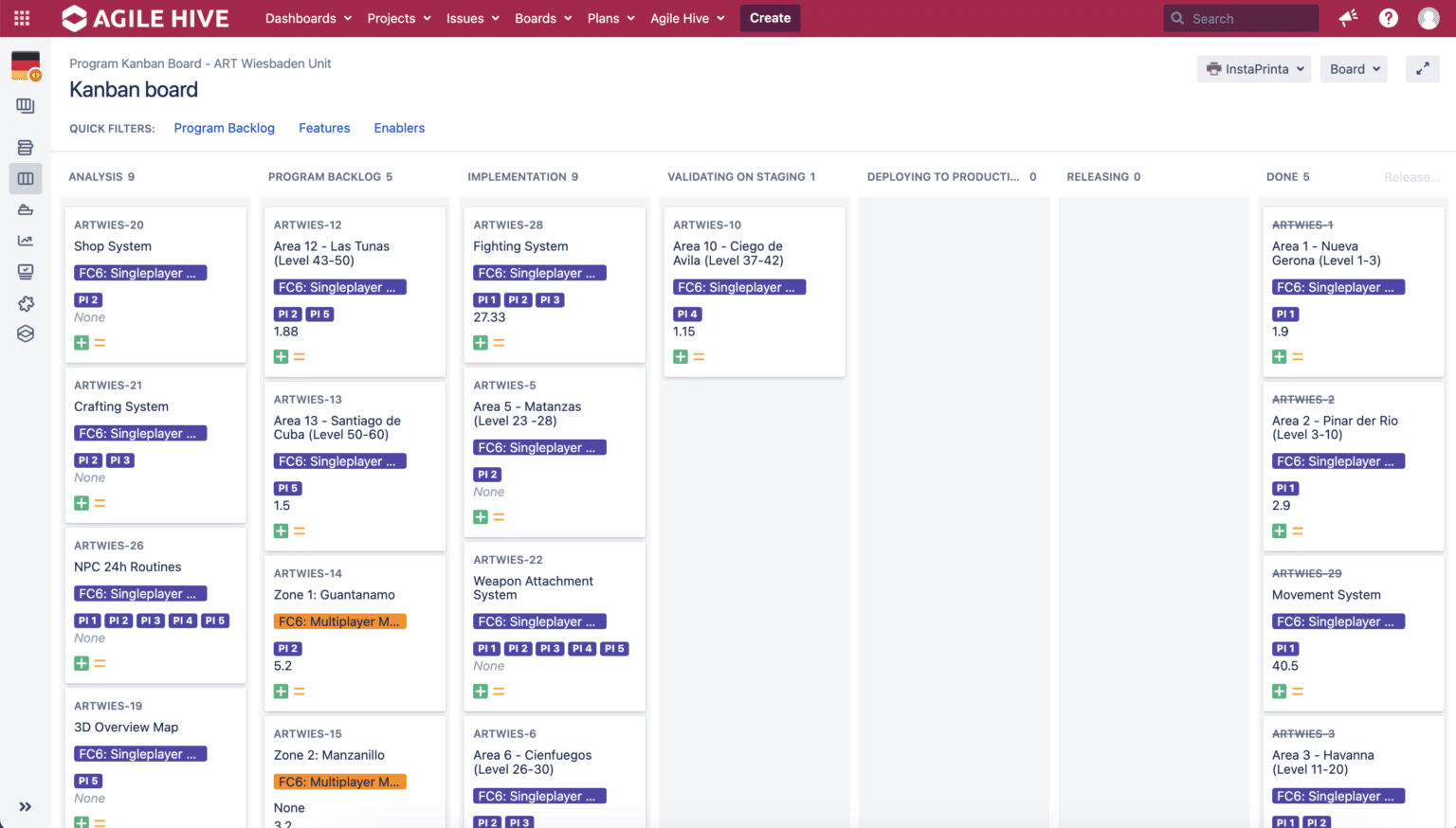Open the user profile avatar
1456x828 pixels.
click(x=1429, y=18)
